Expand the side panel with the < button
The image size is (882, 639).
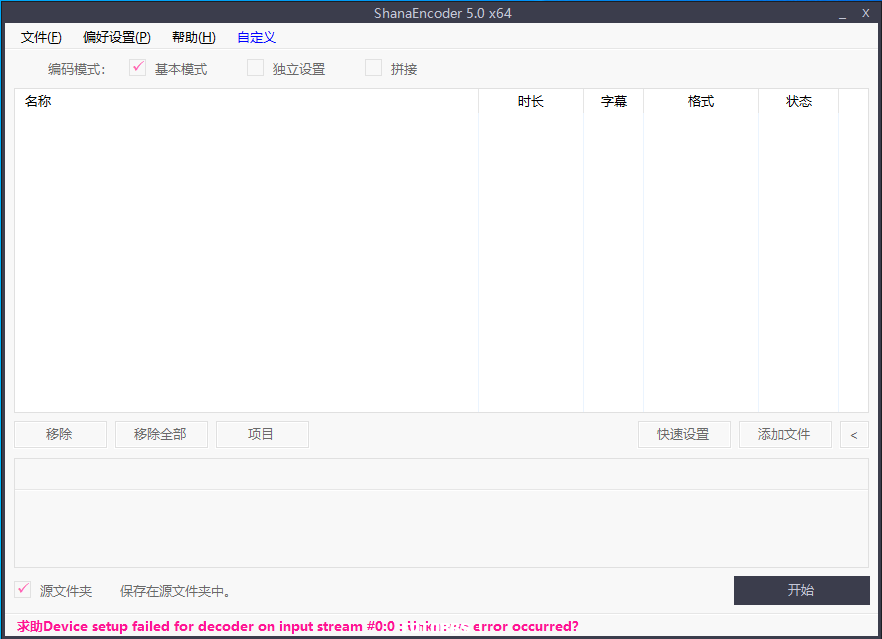coord(854,434)
